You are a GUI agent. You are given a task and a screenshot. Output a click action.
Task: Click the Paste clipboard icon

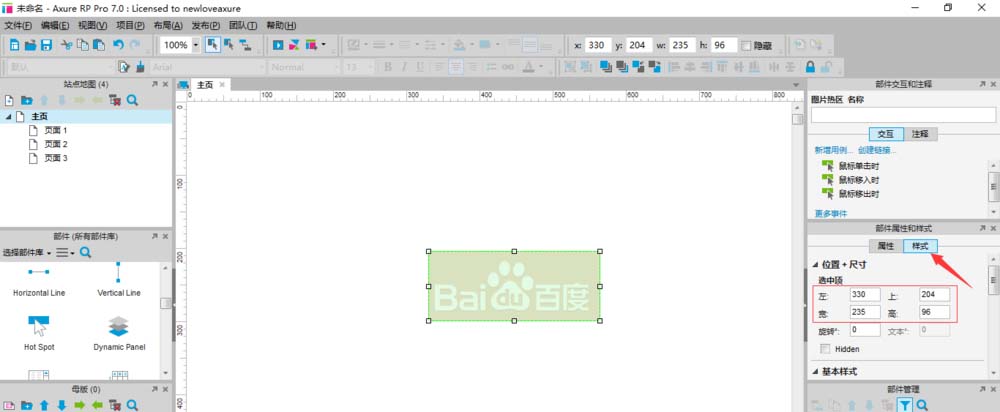pyautogui.click(x=99, y=45)
